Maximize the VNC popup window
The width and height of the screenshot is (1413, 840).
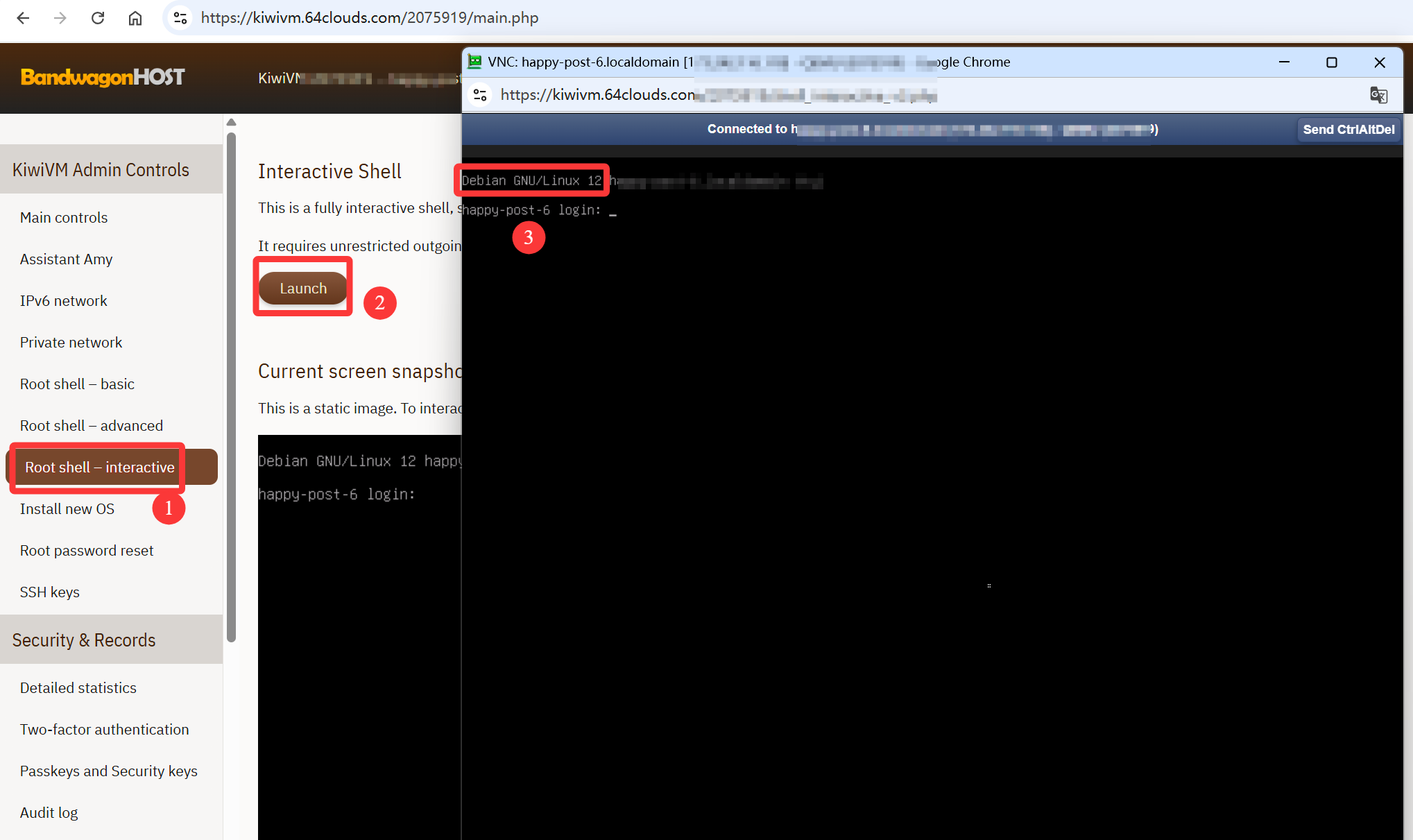[1331, 62]
